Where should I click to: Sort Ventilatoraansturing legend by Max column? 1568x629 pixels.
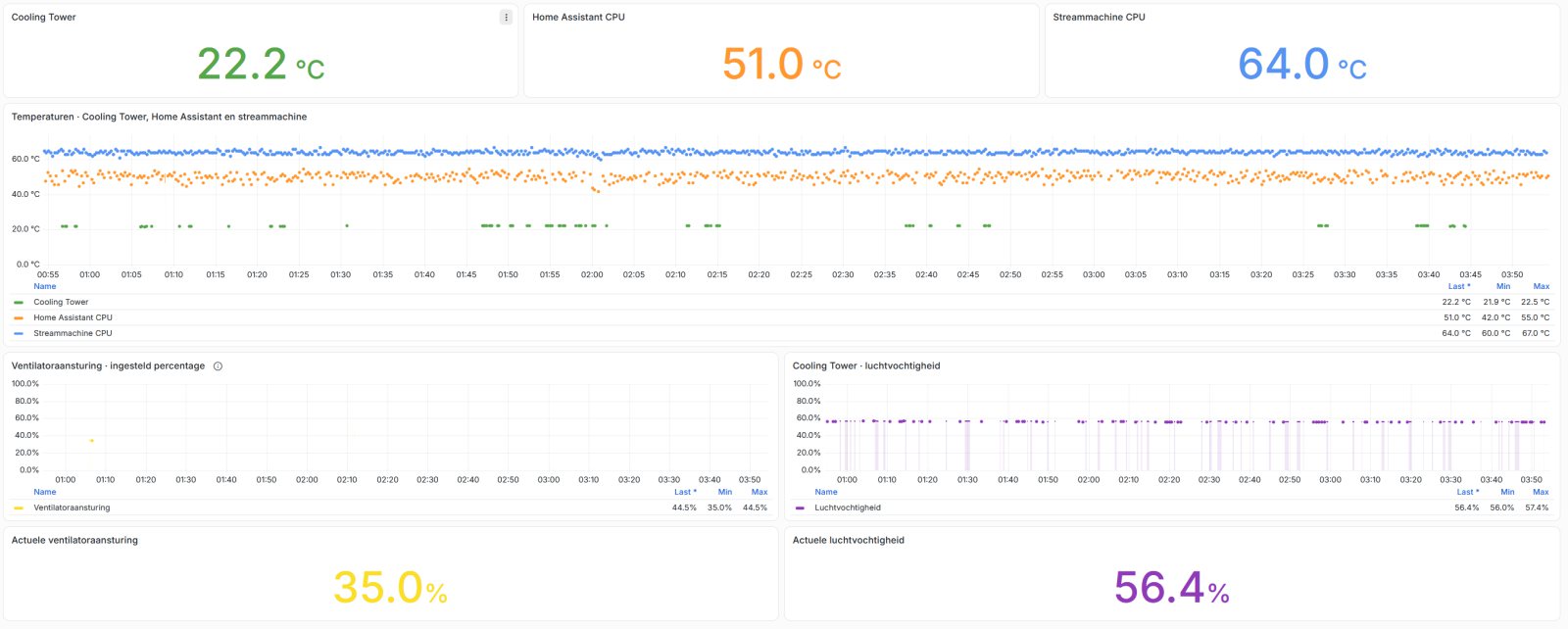[x=759, y=493]
